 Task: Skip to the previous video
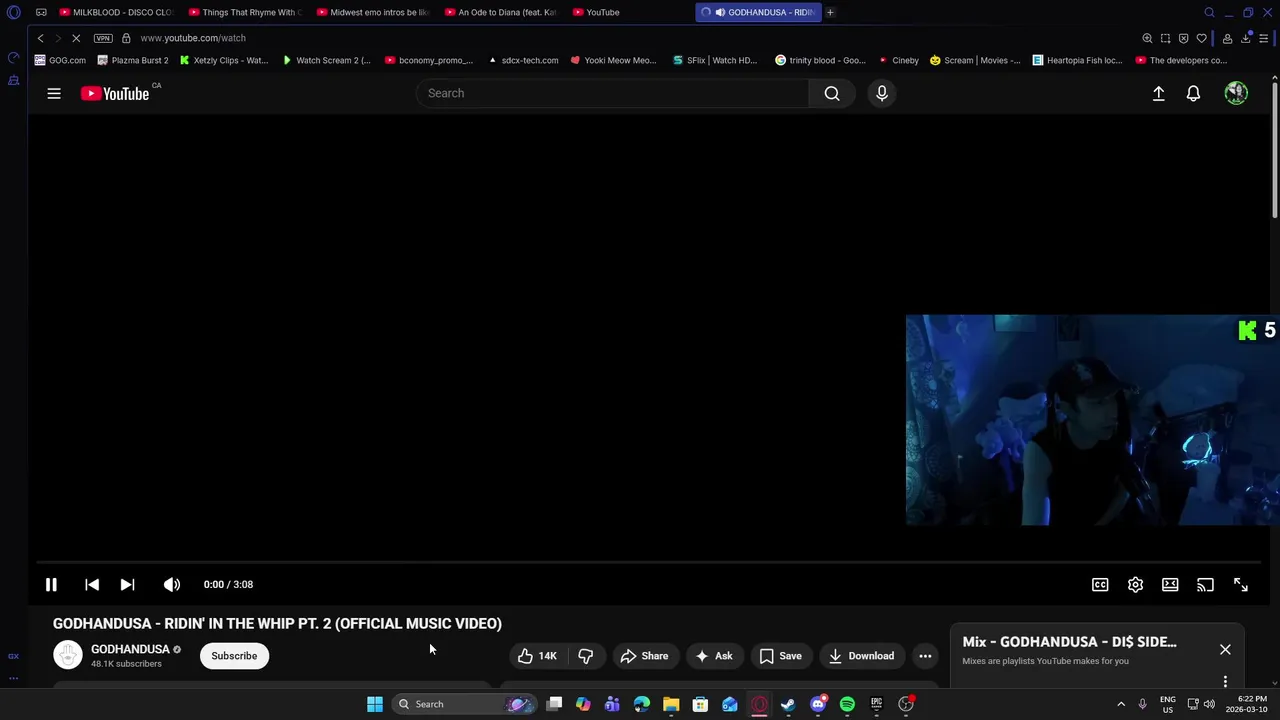tap(92, 585)
